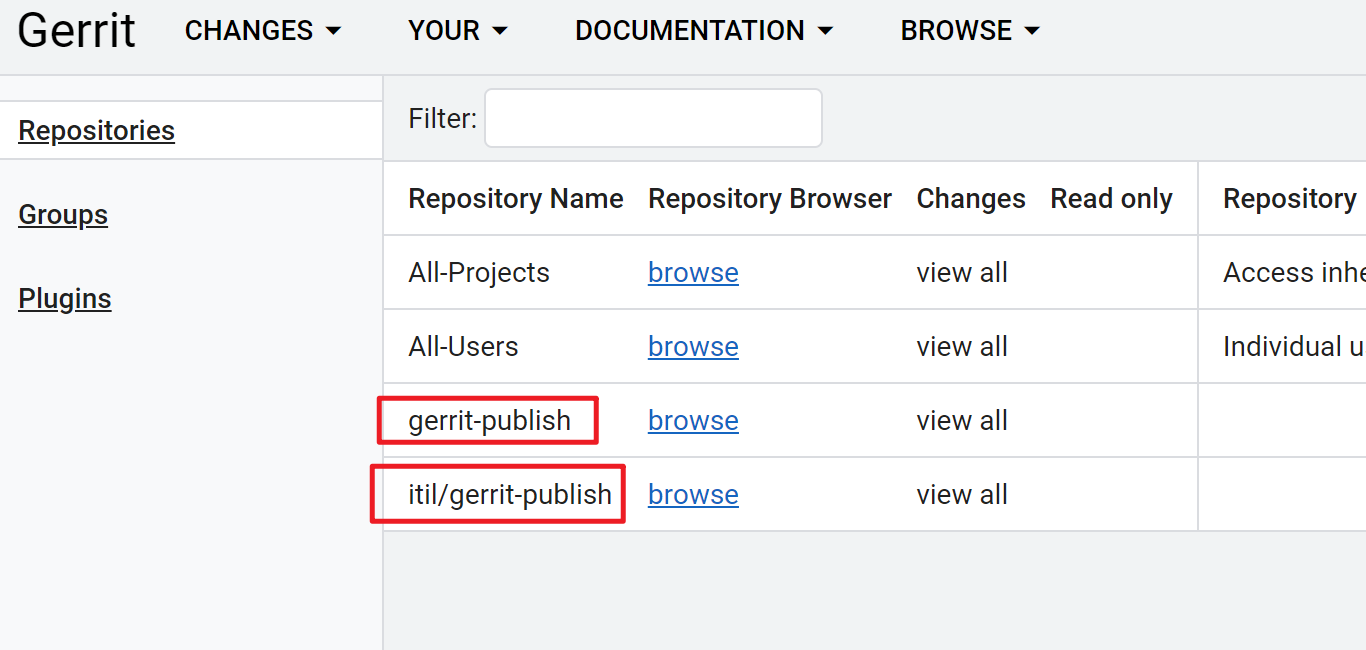Viewport: 1366px width, 650px height.
Task: Open the itil/gerrit-publish repository
Action: point(509,495)
